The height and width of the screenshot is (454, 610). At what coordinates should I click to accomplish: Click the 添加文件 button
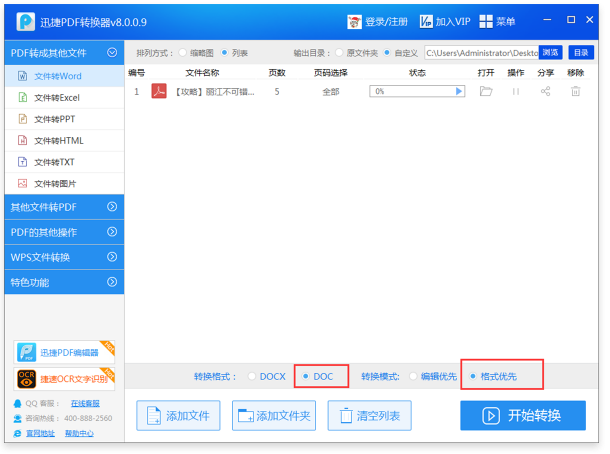[178, 415]
